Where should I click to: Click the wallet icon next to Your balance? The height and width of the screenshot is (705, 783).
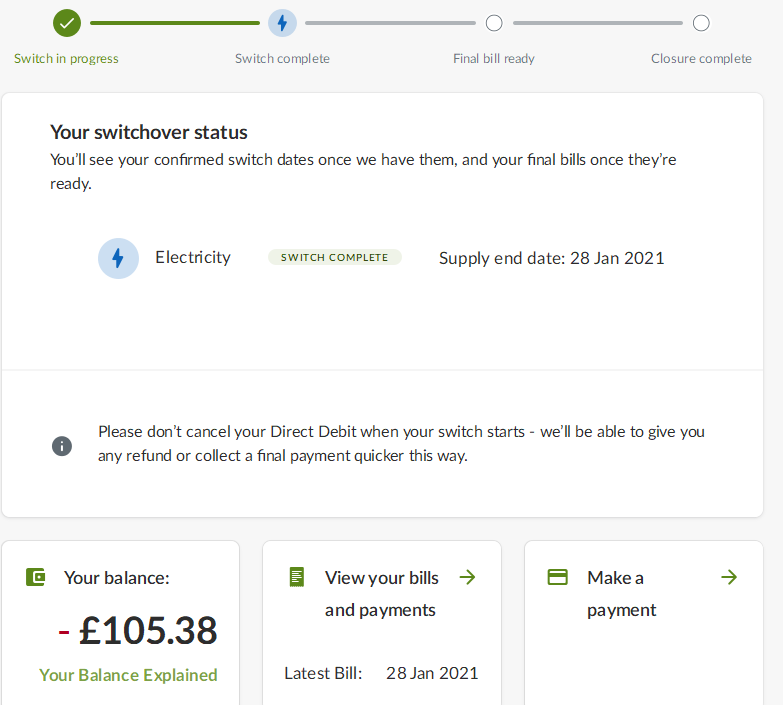click(x=35, y=577)
